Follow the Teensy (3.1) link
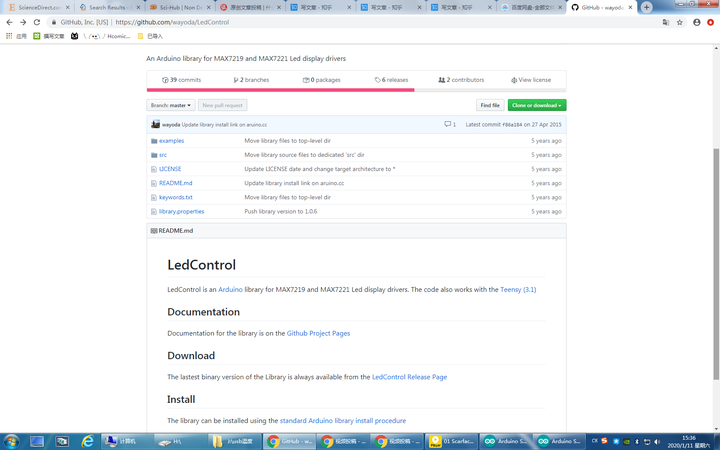This screenshot has height=450, width=720. click(x=518, y=290)
